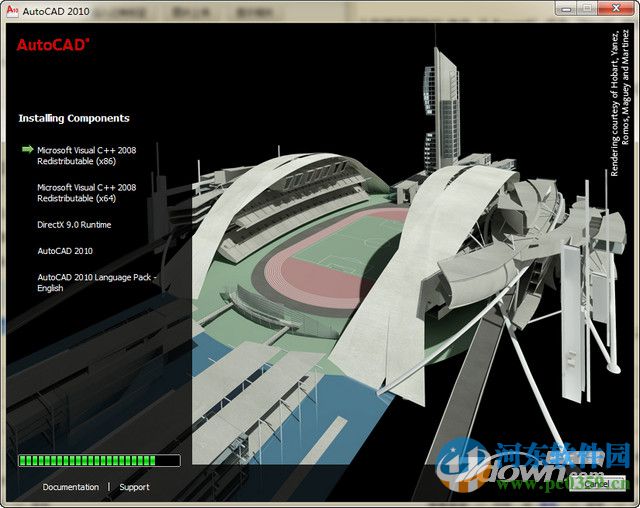Select 'Microsoft Visual C++ 2008 Redistributable (x64)' text
Screen dimensions: 640x508
(87, 193)
